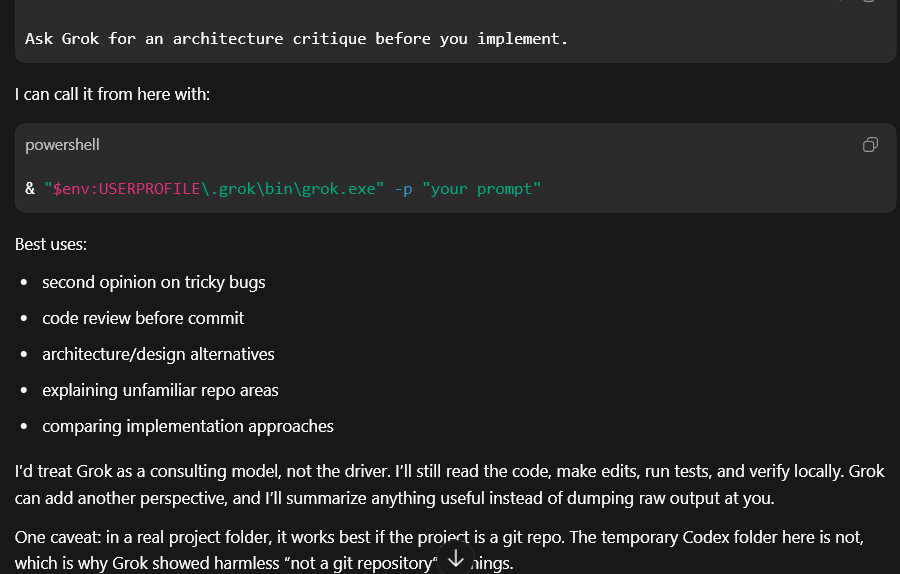Click the '$env:USERPROFILE' command string

pos(126,189)
